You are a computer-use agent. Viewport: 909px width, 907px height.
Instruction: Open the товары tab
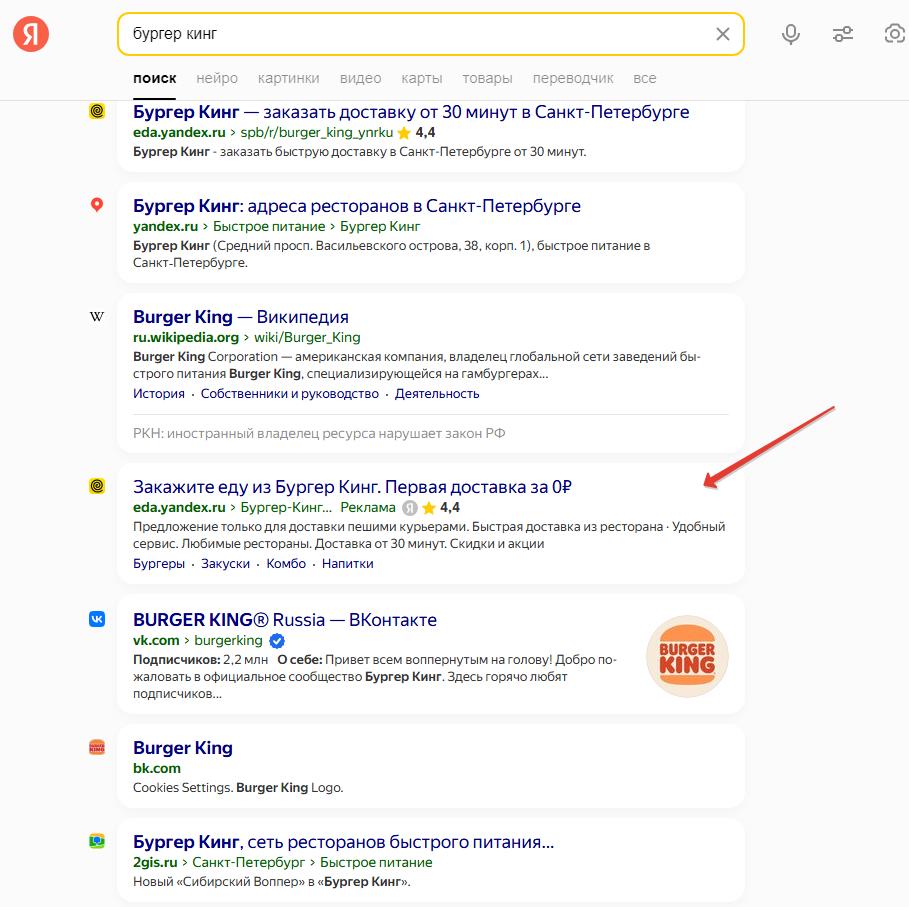pos(487,78)
